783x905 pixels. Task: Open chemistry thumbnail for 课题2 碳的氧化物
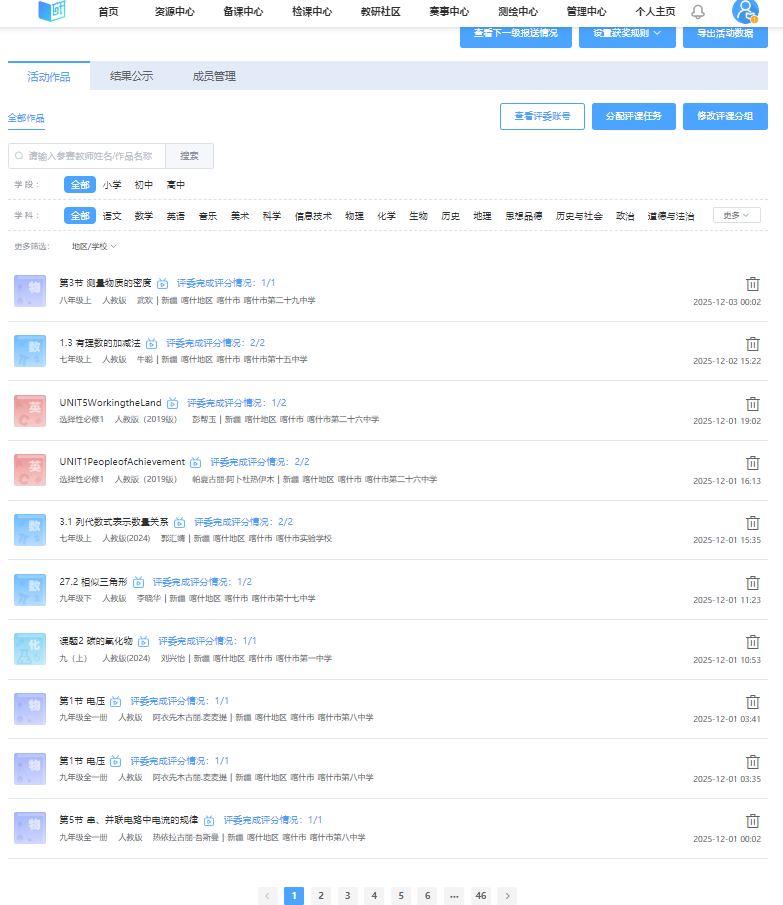coord(30,649)
